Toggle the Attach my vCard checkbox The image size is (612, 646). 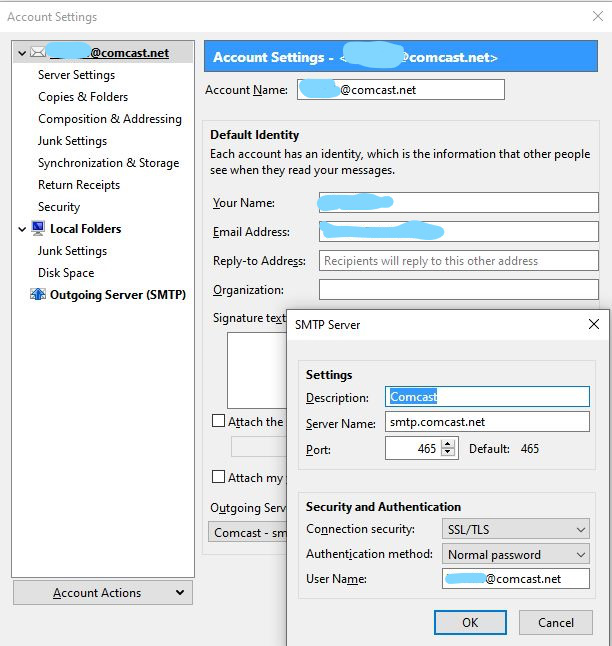[218, 477]
